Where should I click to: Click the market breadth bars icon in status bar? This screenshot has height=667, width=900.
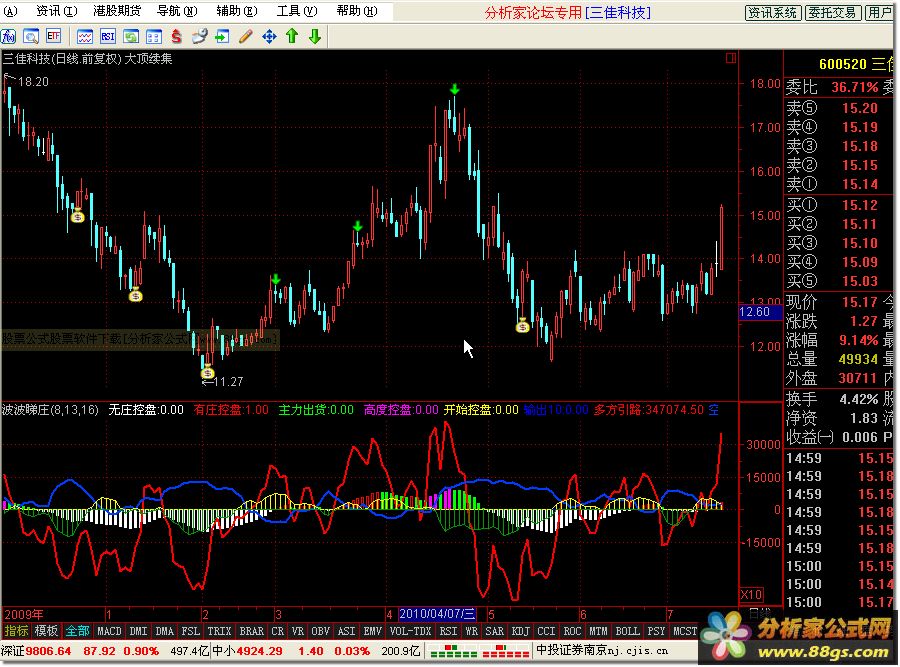479,651
